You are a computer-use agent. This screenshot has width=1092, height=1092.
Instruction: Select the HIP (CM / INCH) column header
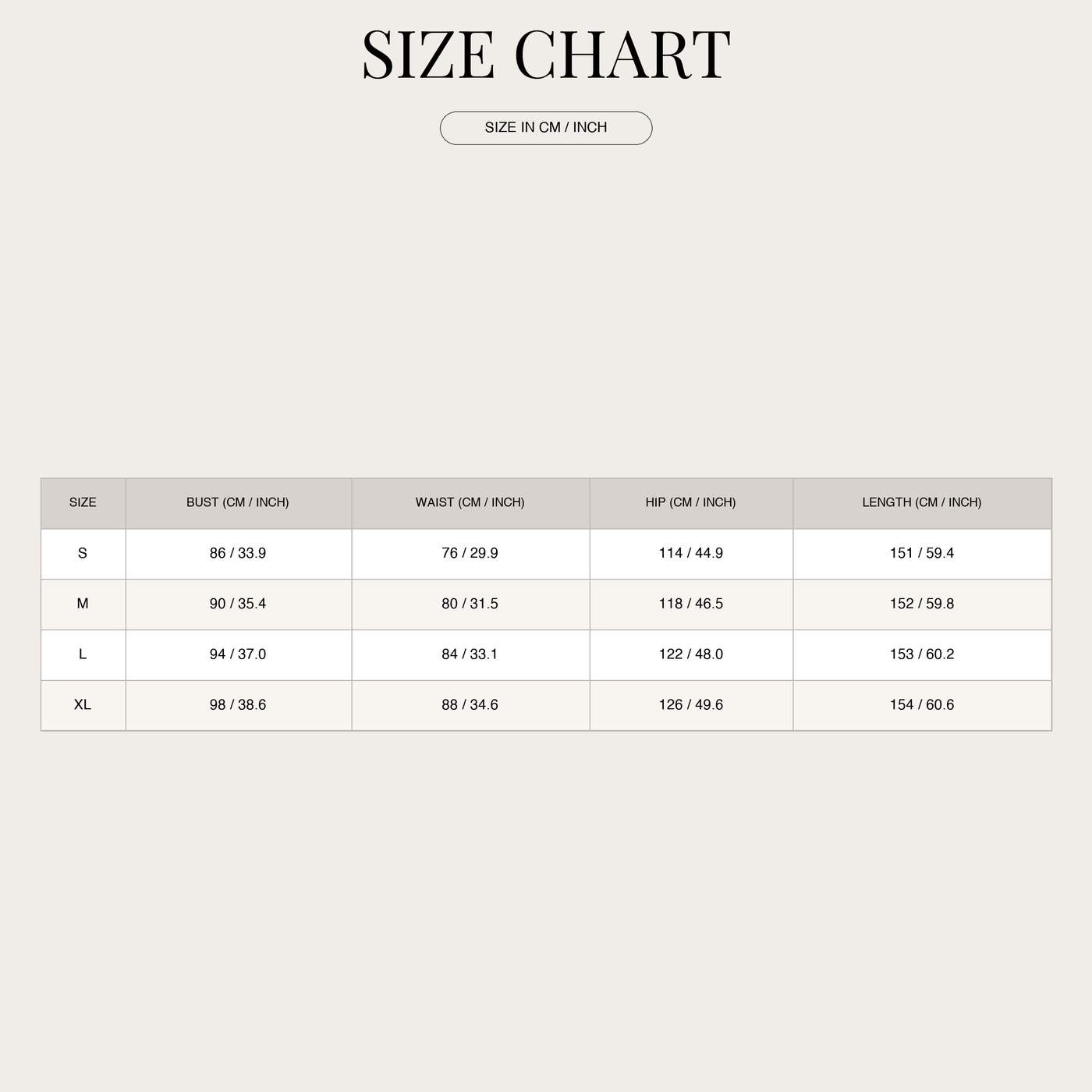pyautogui.click(x=691, y=502)
